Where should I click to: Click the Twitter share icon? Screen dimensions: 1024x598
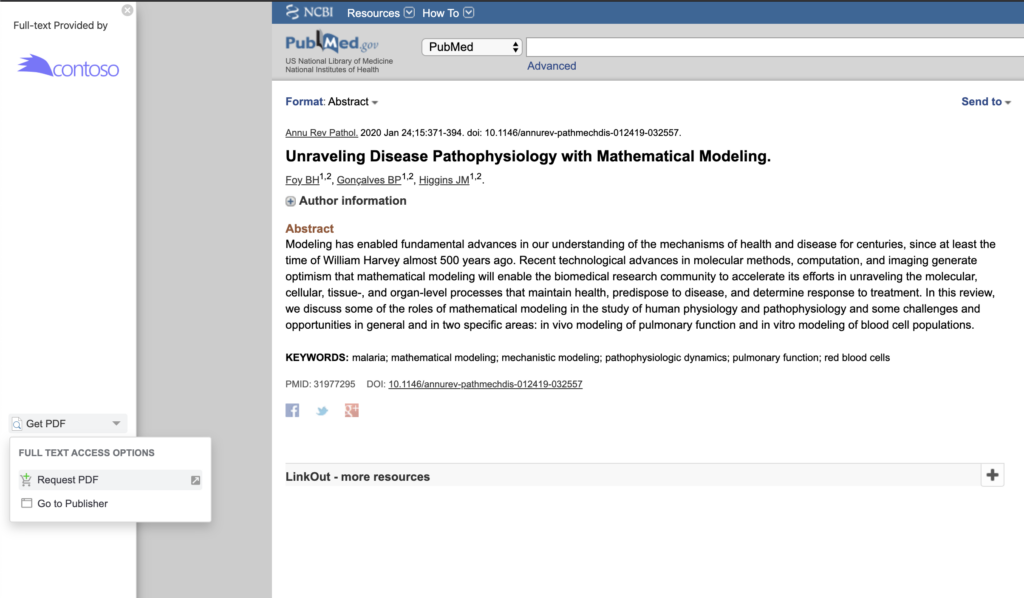point(322,410)
